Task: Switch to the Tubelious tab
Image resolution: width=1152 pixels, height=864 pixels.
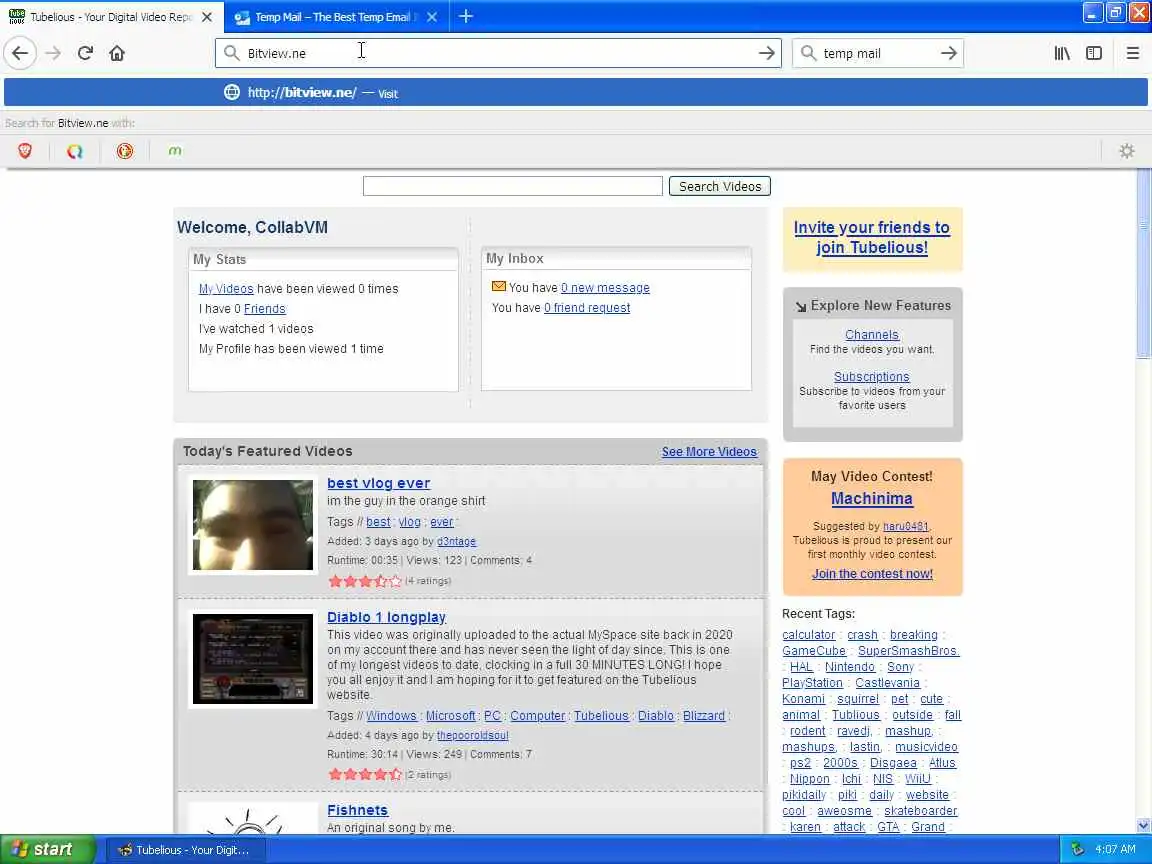Action: (110, 16)
